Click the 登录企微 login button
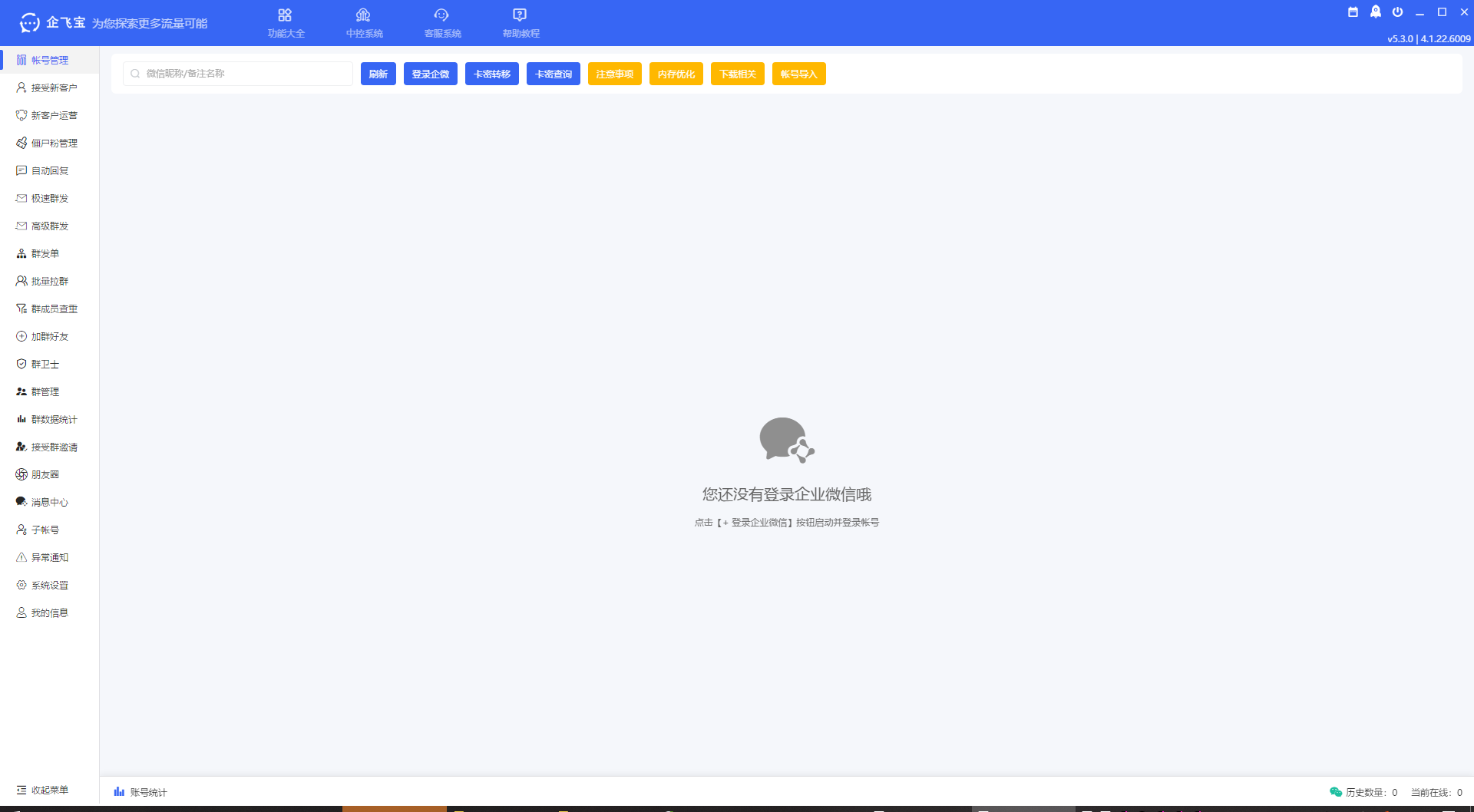 (x=430, y=74)
